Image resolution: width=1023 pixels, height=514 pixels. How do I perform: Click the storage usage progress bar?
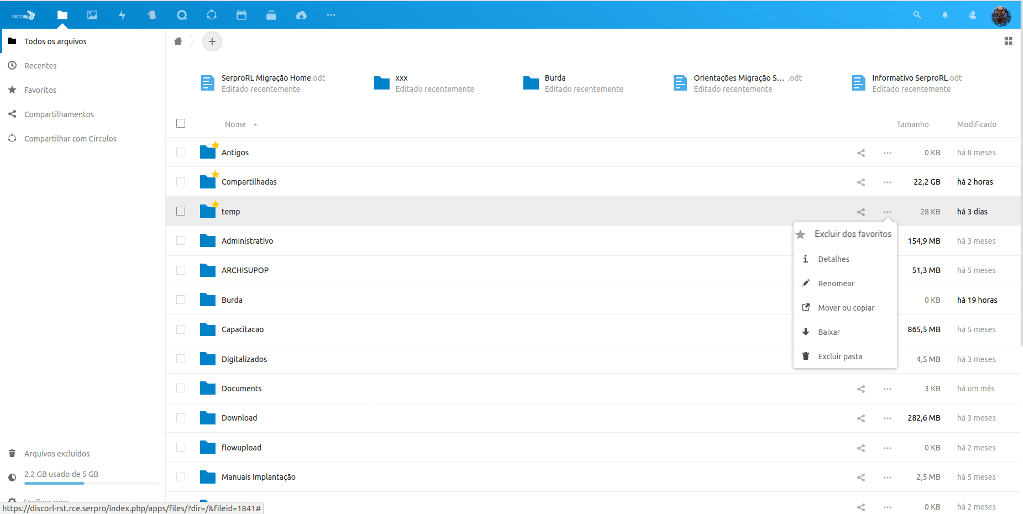[x=68, y=483]
